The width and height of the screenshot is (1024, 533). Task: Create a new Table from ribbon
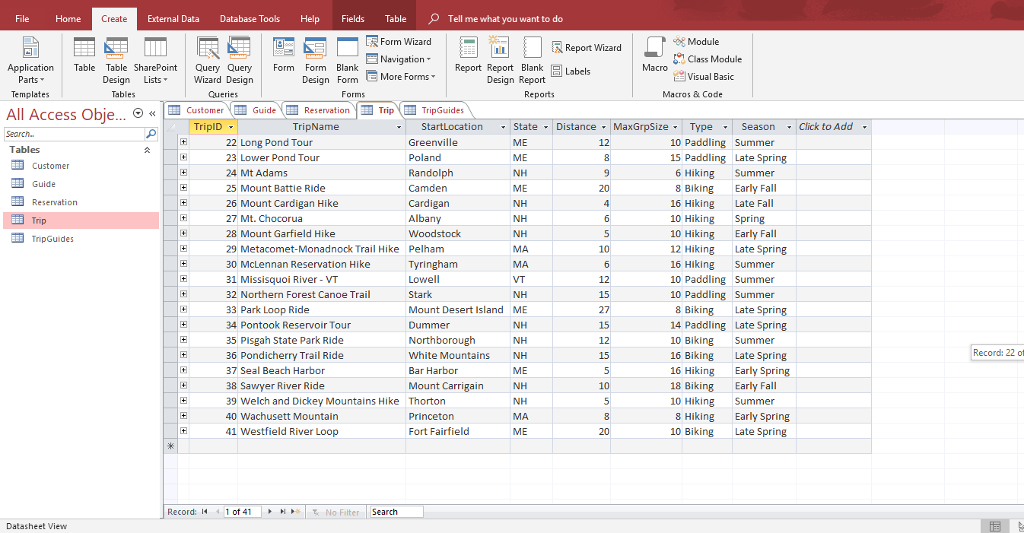[84, 55]
